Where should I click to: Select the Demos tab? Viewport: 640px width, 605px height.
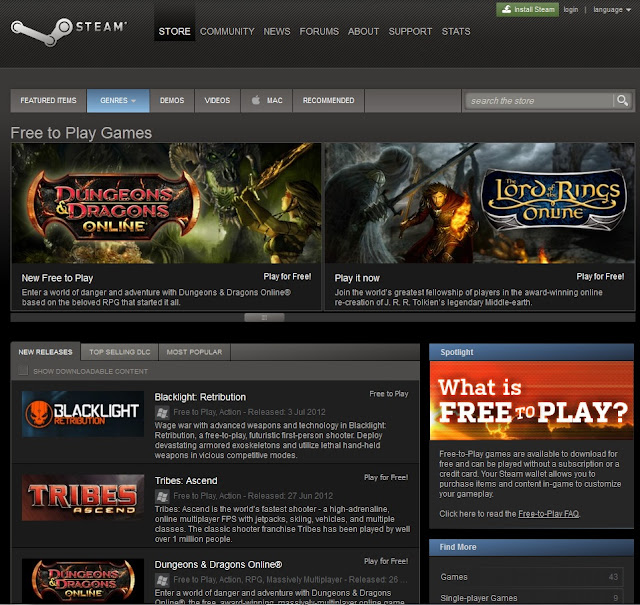pos(172,100)
